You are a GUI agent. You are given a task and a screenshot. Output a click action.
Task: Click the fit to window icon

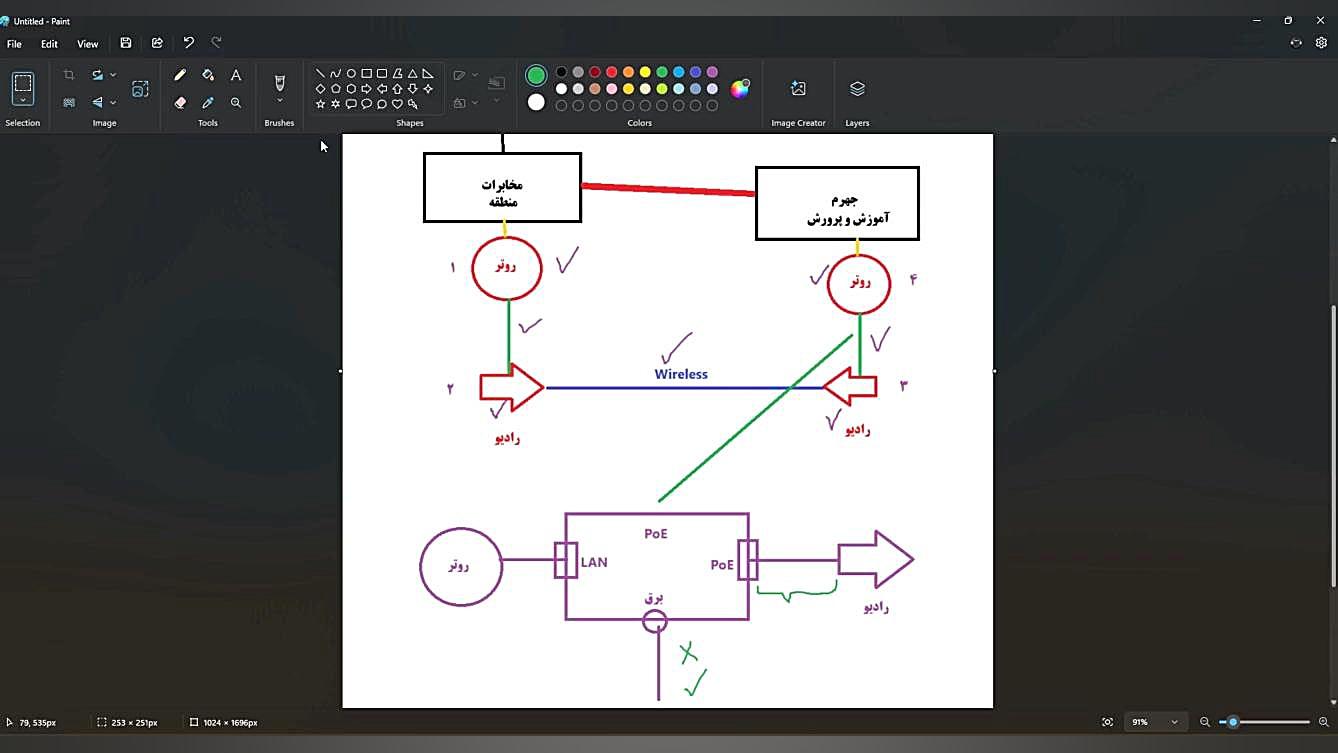(x=1107, y=722)
